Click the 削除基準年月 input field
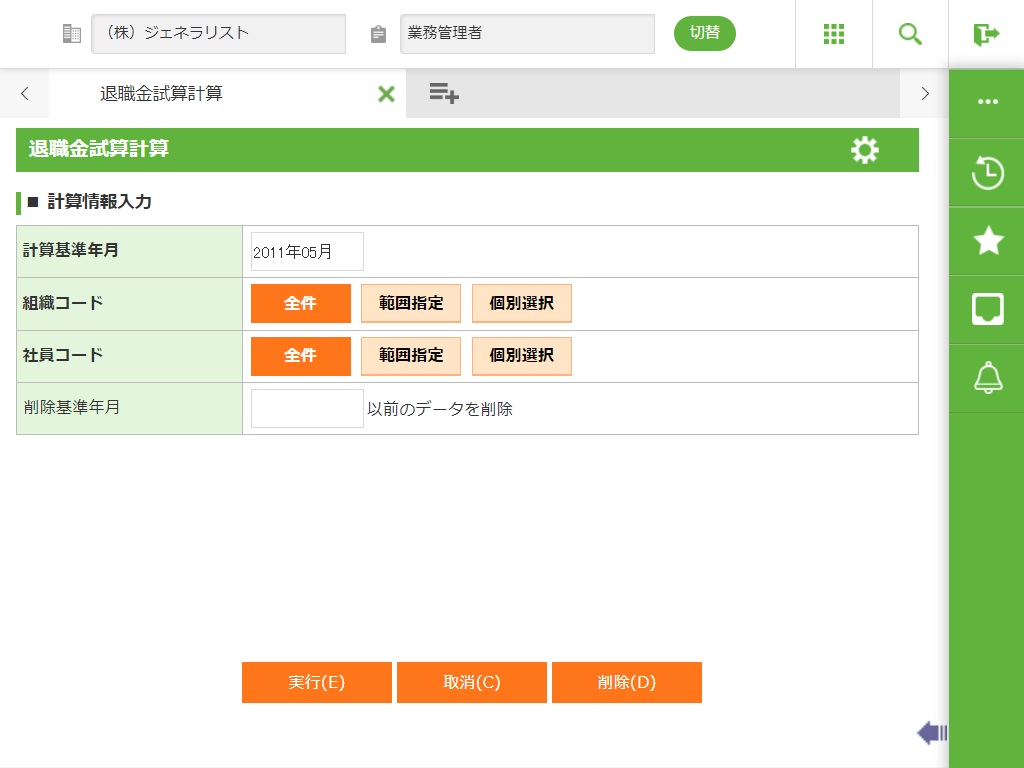The height and width of the screenshot is (768, 1024). 307,408
